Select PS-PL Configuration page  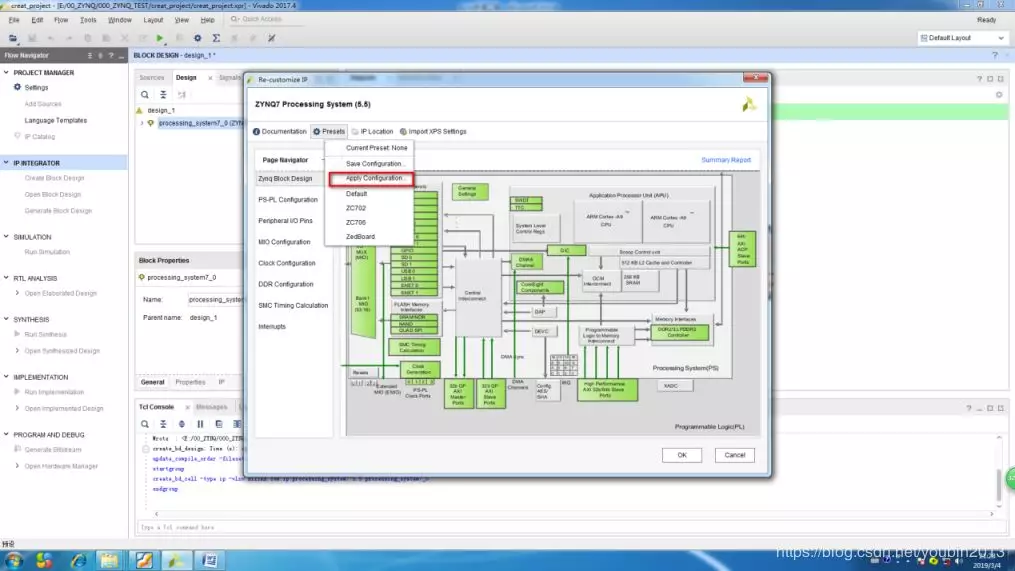point(288,200)
